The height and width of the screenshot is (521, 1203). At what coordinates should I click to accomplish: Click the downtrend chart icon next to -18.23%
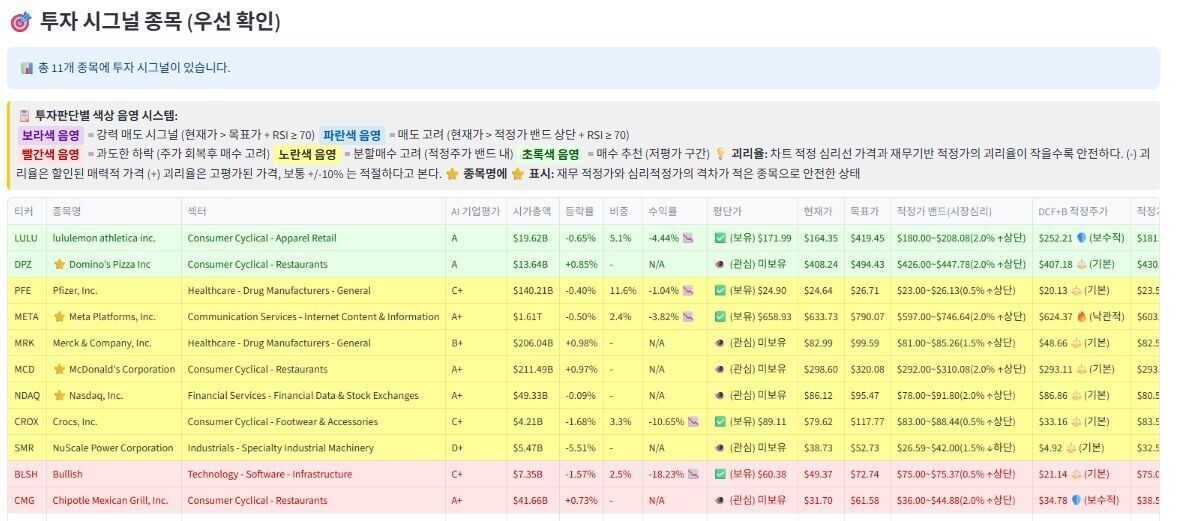(x=692, y=474)
